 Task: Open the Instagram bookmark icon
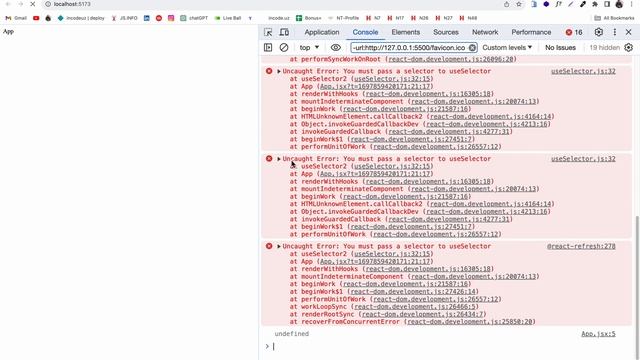coord(171,18)
